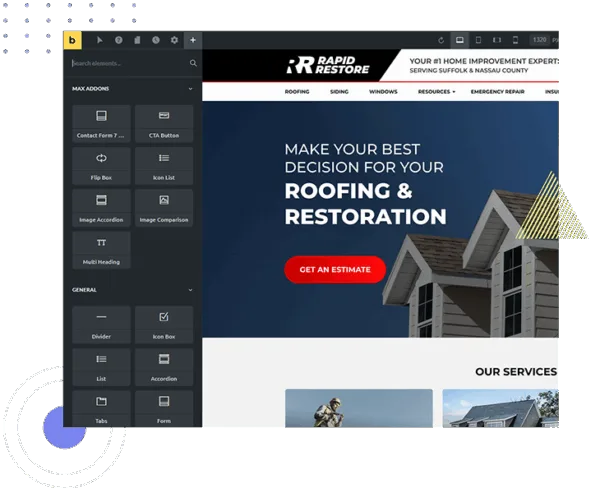Add the Form element
This screenshot has height=488, width=600.
point(164,408)
